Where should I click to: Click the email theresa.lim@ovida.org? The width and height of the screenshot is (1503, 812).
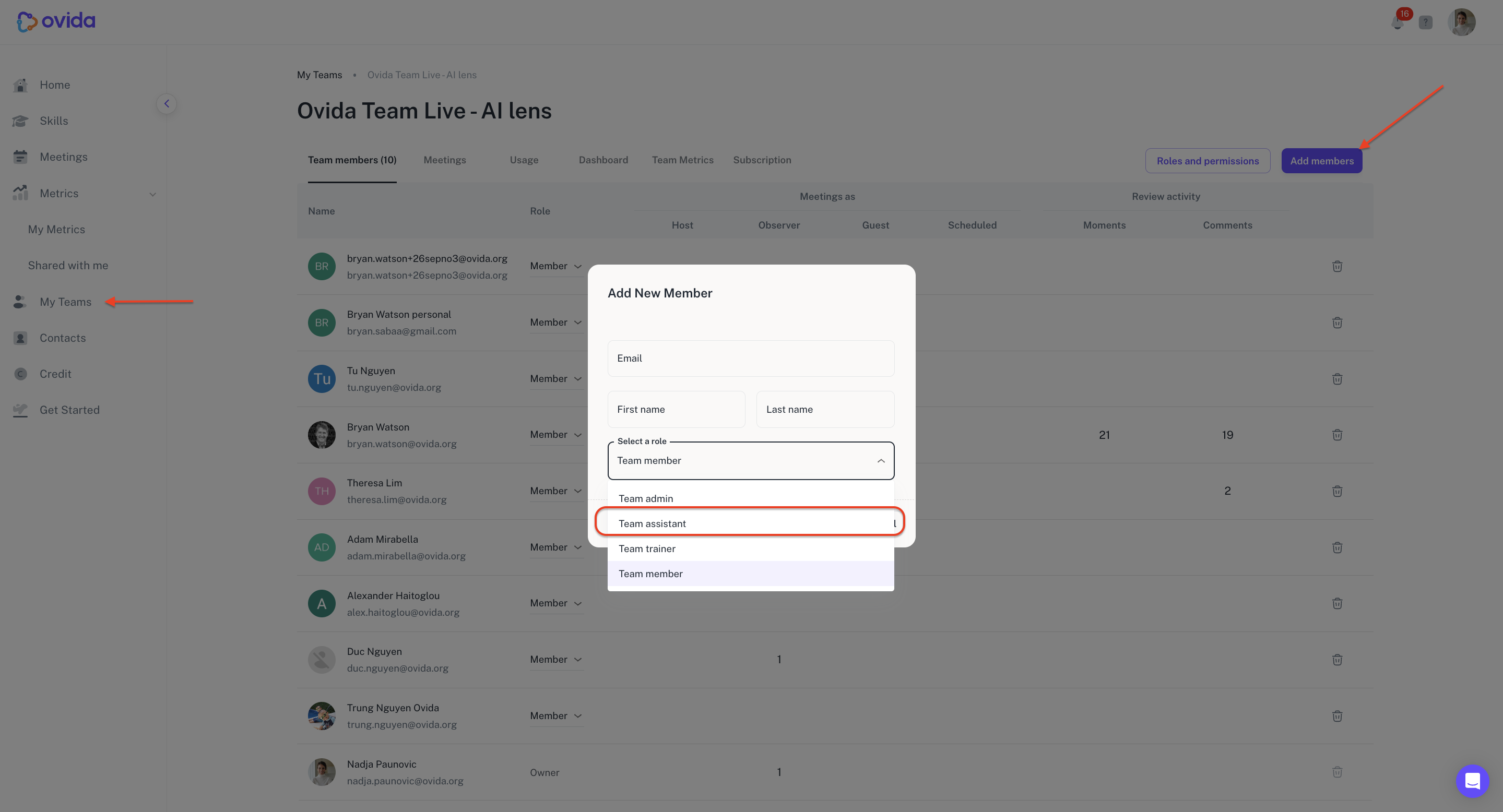[x=397, y=500]
